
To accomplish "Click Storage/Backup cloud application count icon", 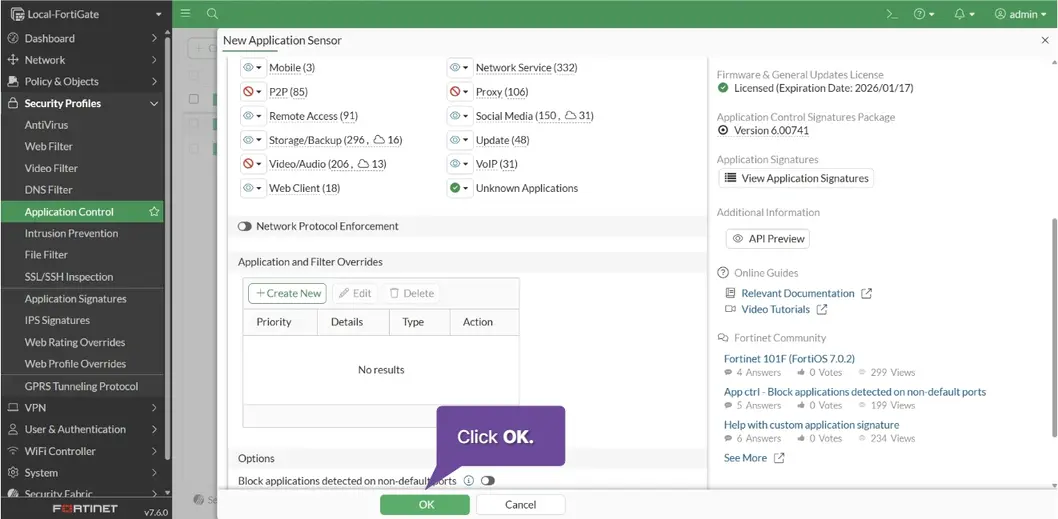I will (x=379, y=140).
